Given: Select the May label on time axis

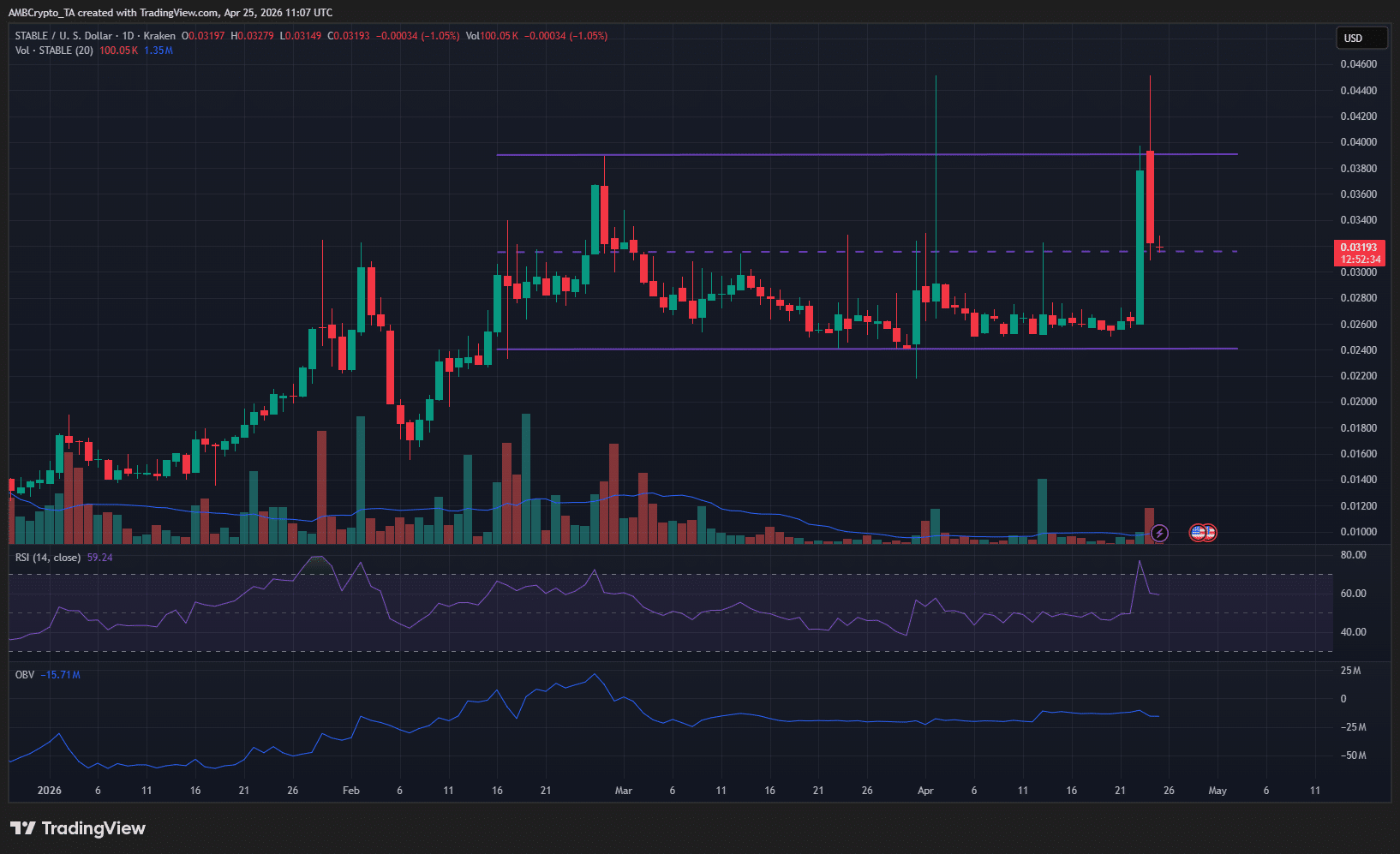Looking at the screenshot, I should (1218, 791).
